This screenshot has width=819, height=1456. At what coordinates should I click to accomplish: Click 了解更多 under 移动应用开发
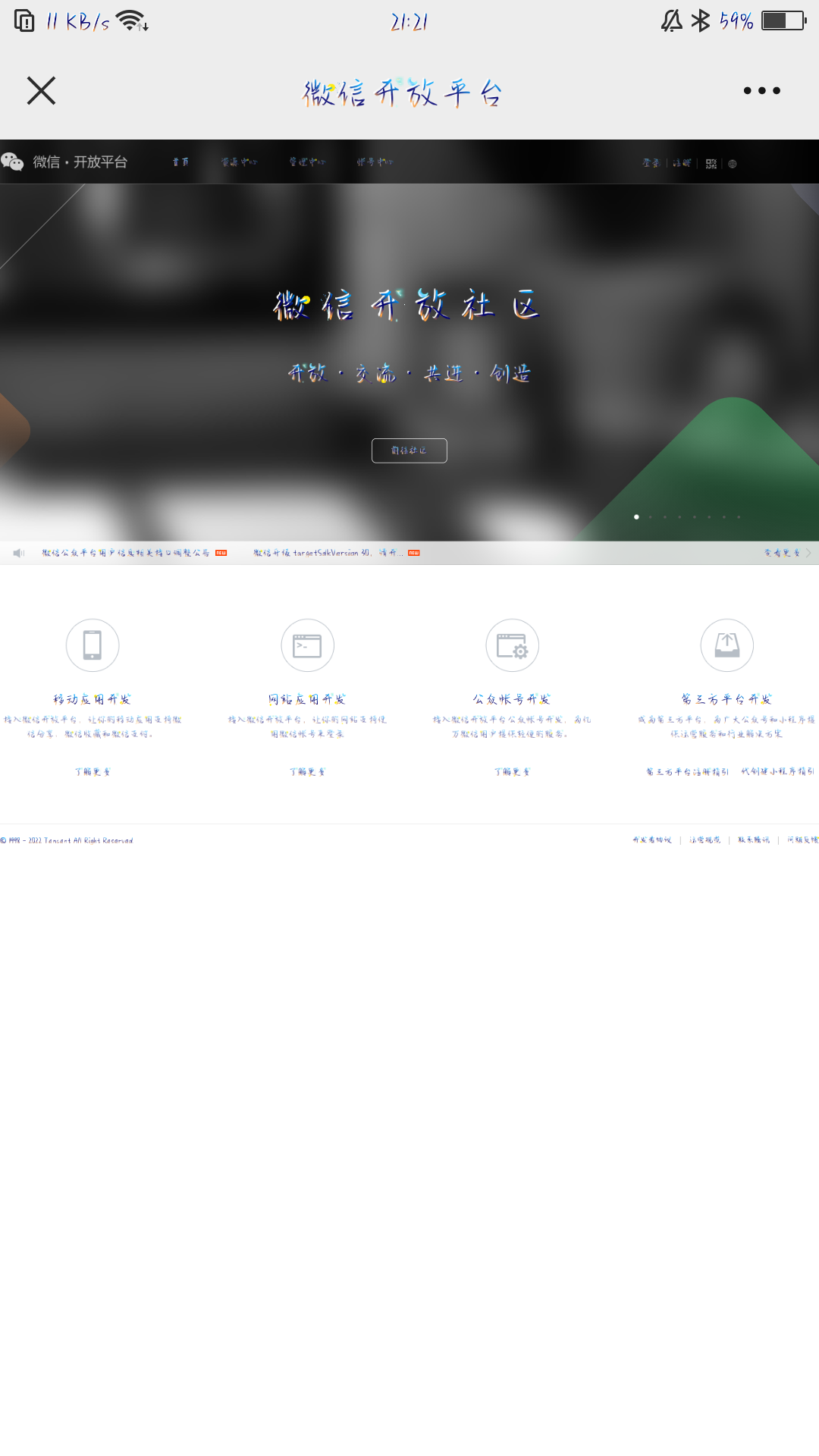93,771
